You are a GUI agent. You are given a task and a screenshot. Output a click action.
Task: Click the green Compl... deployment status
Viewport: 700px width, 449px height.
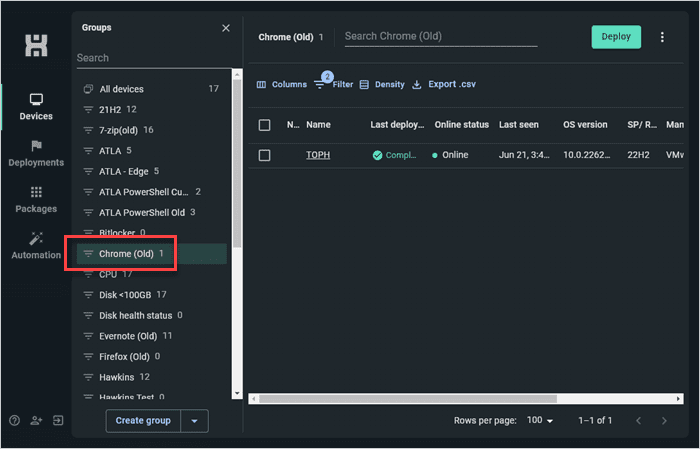(395, 155)
